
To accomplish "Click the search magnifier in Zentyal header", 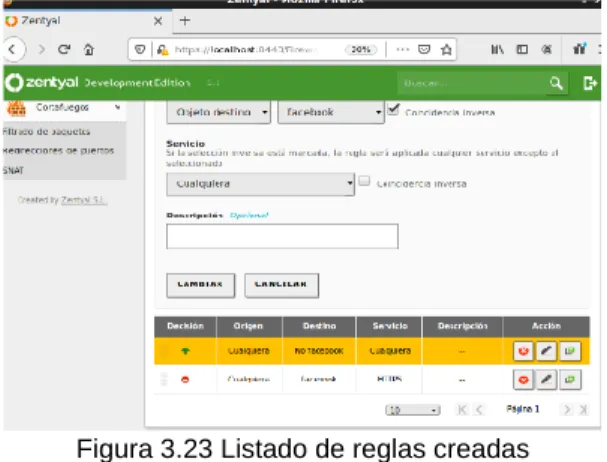I will tap(556, 83).
